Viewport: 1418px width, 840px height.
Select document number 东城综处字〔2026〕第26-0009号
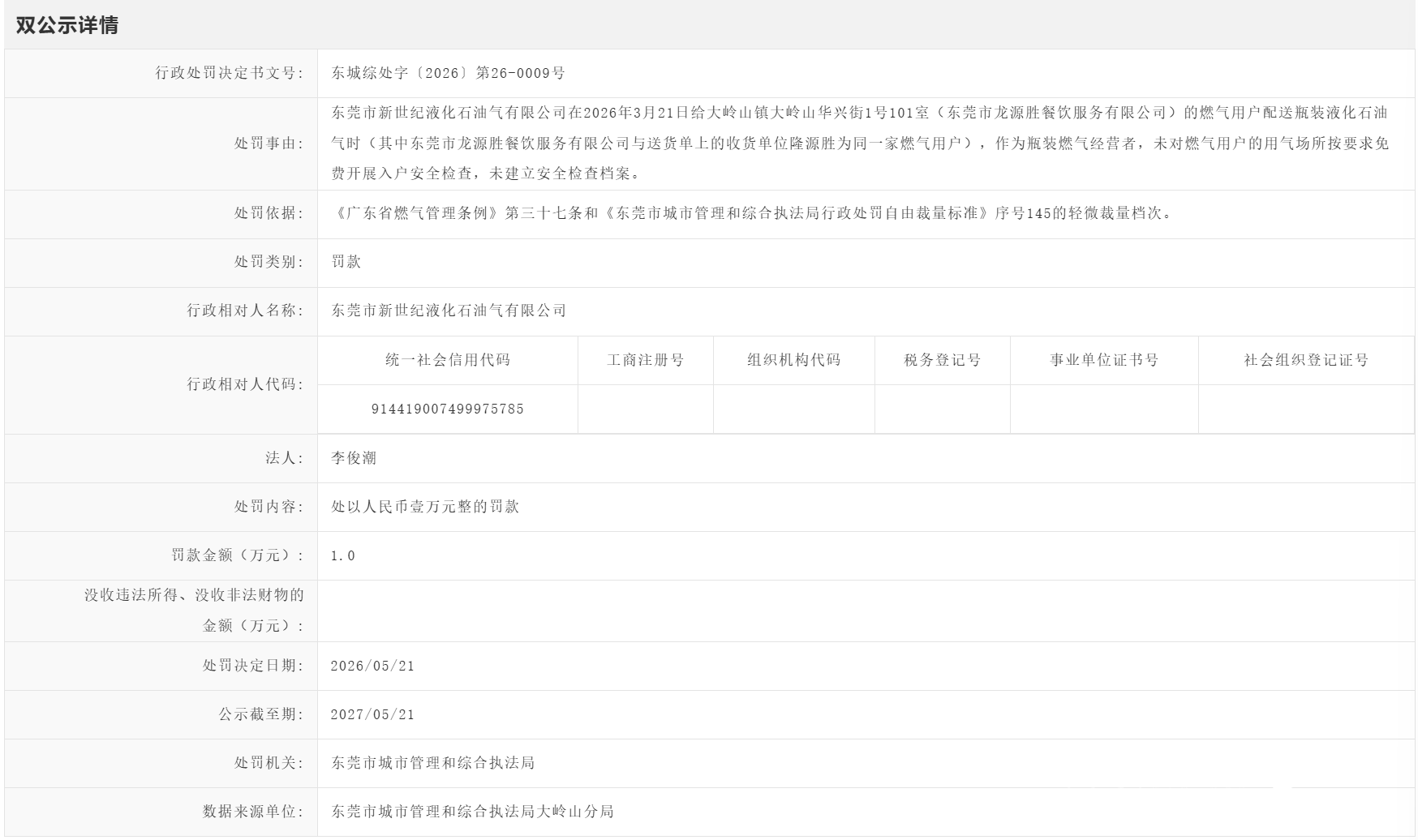pyautogui.click(x=448, y=73)
